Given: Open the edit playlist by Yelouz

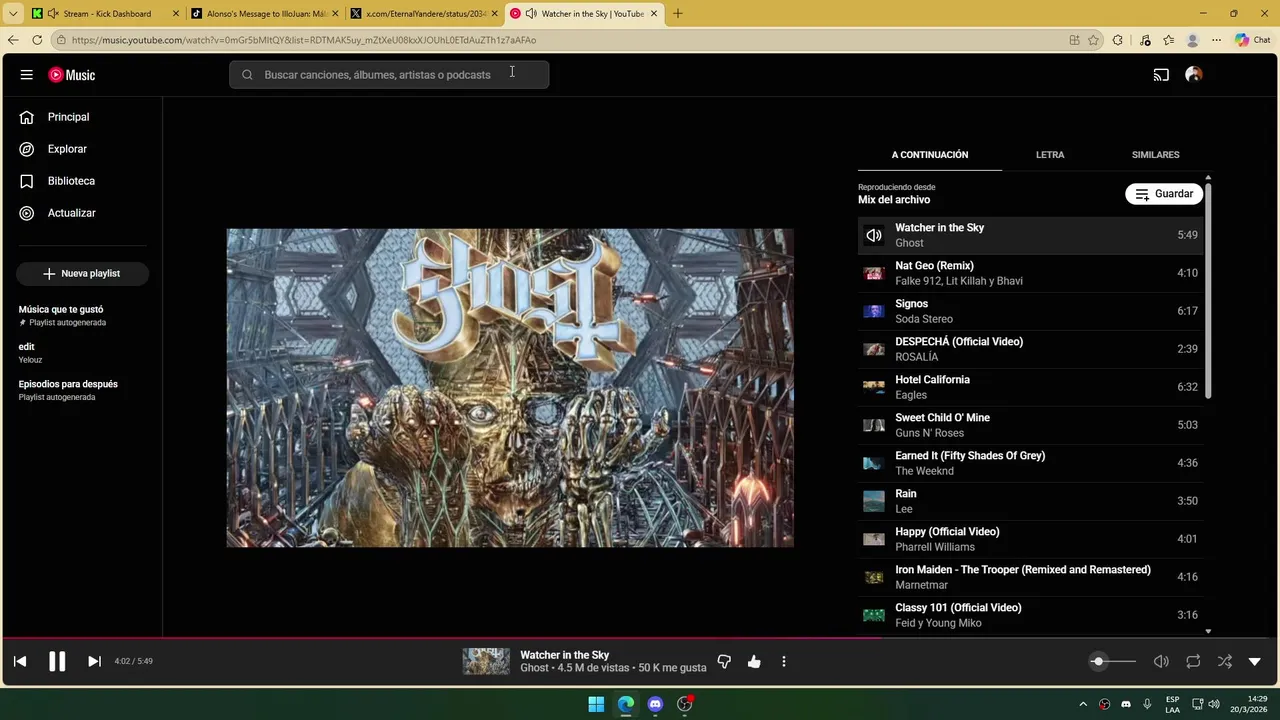Looking at the screenshot, I should 82,352.
